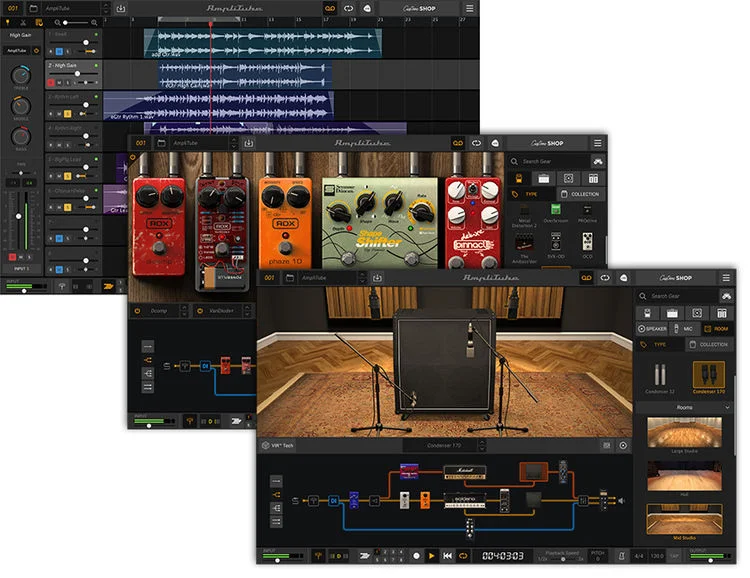Click the VIR Tech button
Screen dimensions: 750x578
point(277,445)
